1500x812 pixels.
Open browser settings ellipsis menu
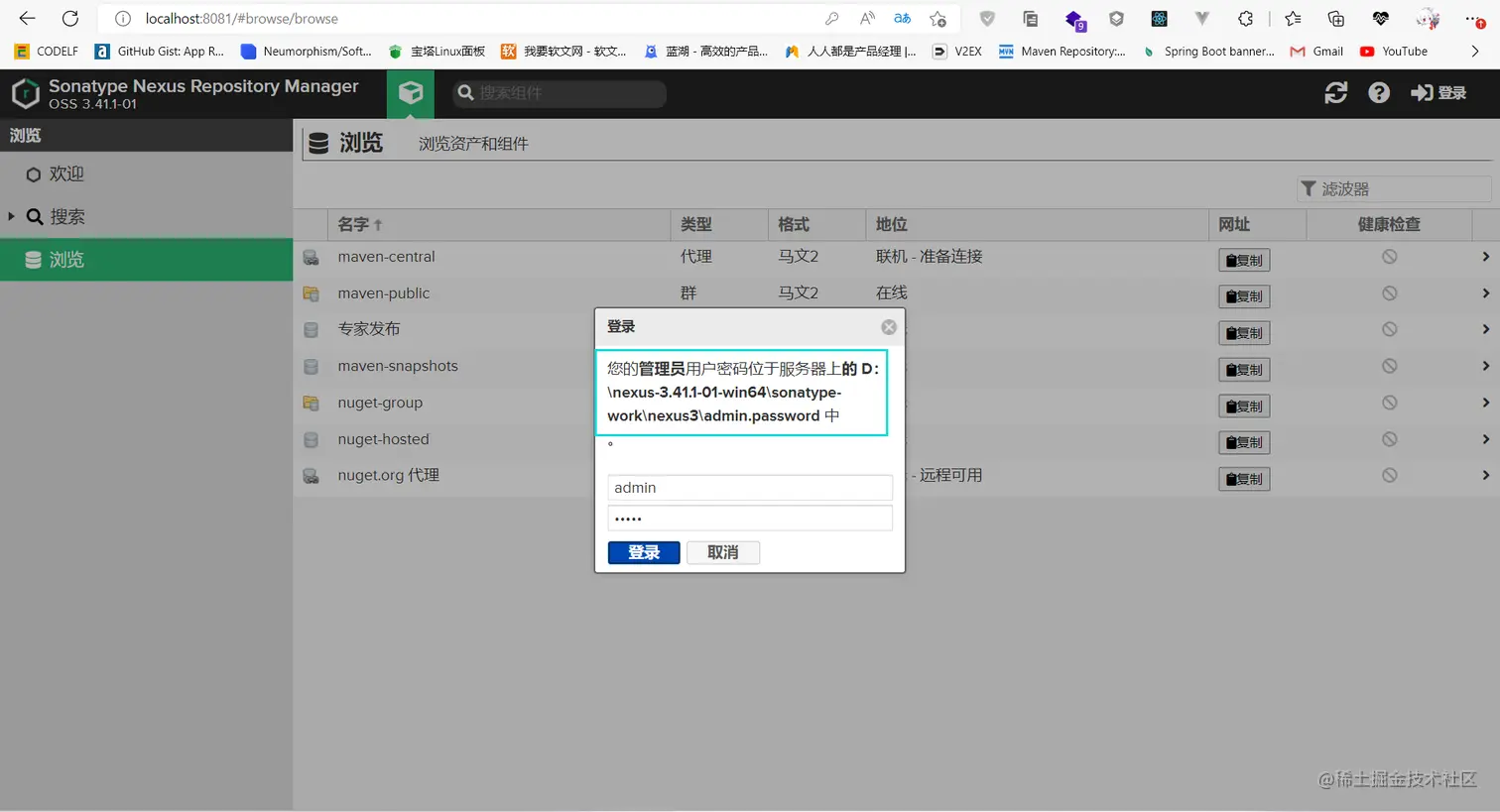1475,19
